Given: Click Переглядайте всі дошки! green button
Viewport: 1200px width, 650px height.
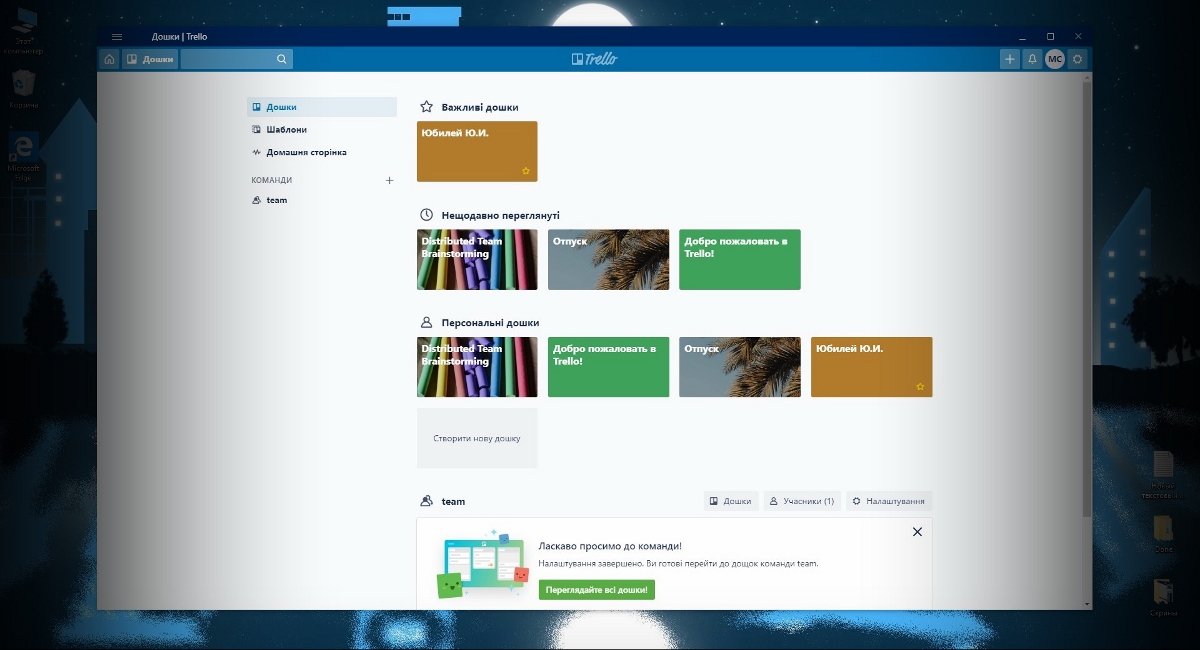Looking at the screenshot, I should pyautogui.click(x=596, y=590).
